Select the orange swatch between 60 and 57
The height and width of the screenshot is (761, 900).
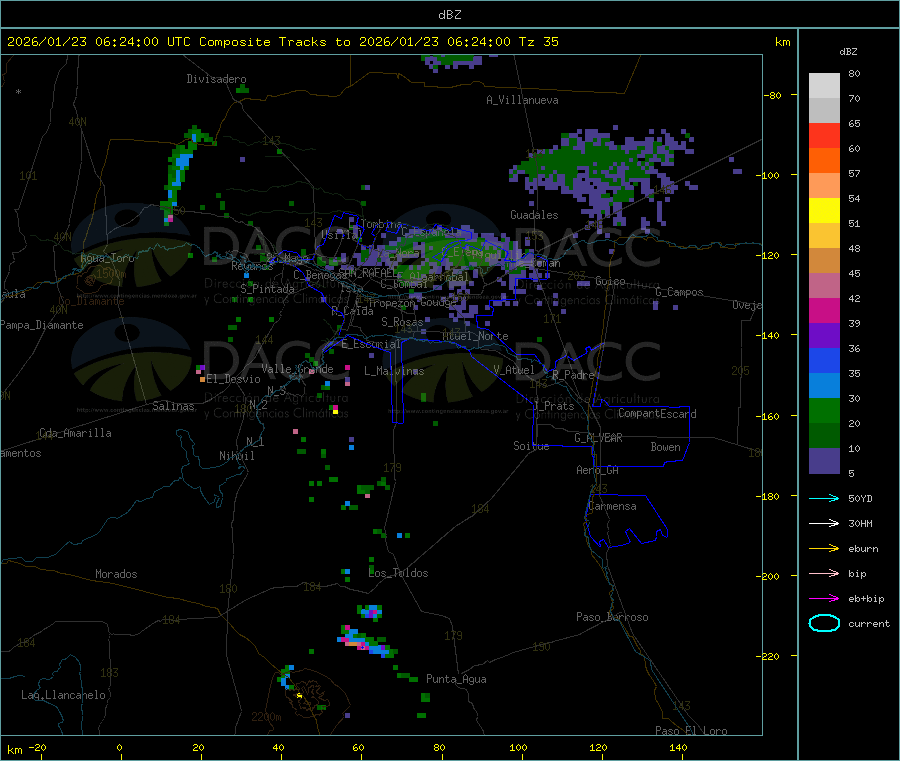click(x=824, y=160)
